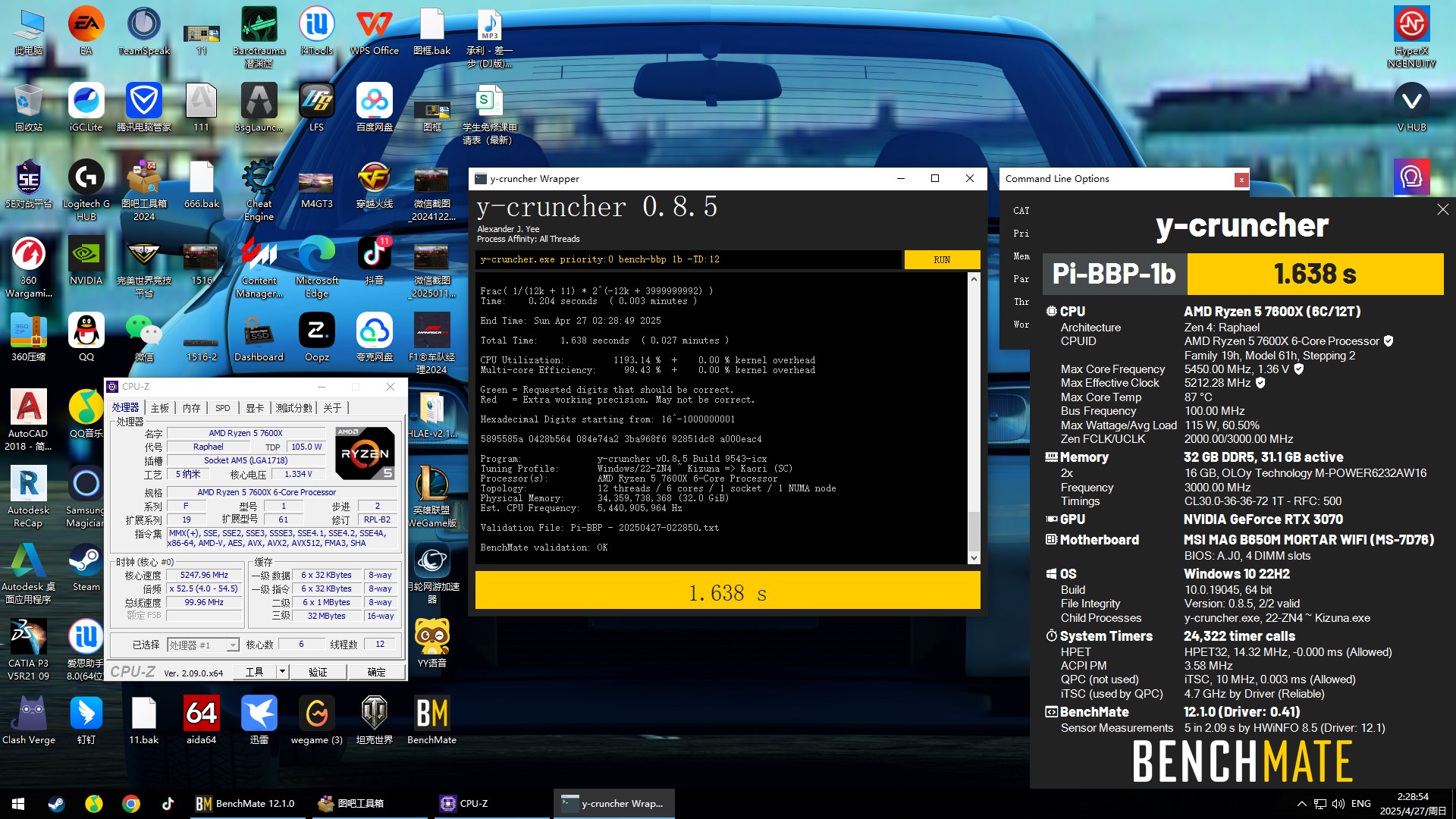1456x819 pixels.
Task: Open the CPU-Z 测試分數 tab
Action: click(294, 408)
